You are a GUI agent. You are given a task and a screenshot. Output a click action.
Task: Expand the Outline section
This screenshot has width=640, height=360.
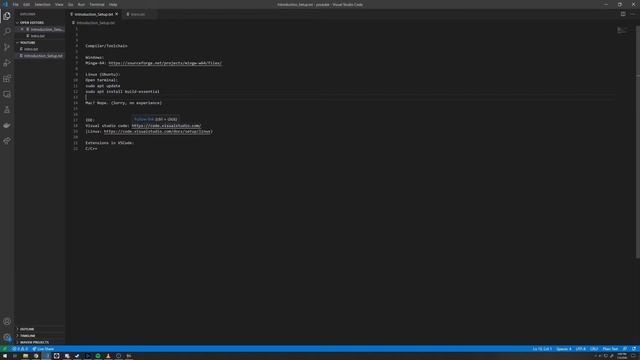tap(40, 329)
